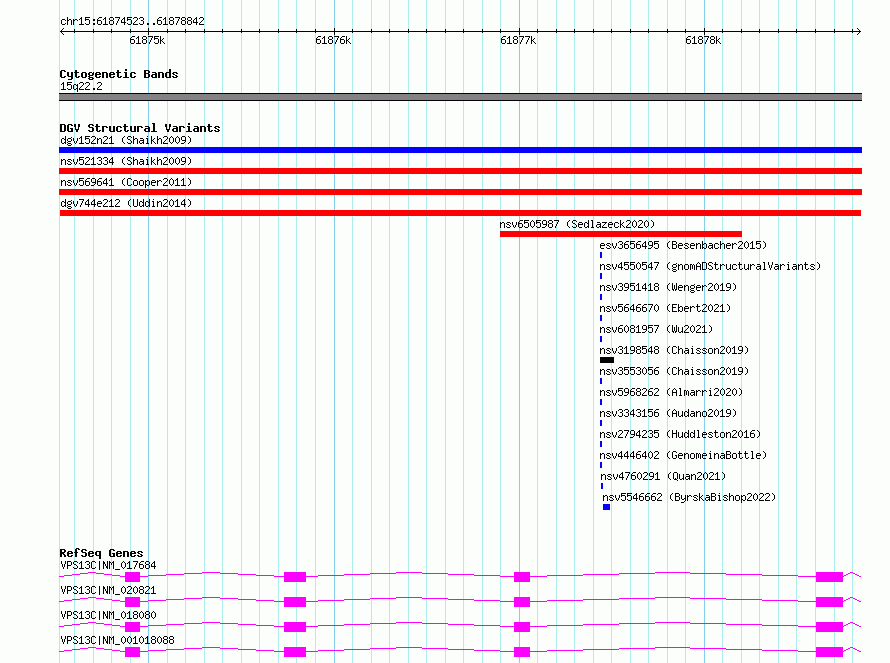Open variant nsv3343156 (Audano2019) label
This screenshot has height=663, width=890.
(x=668, y=413)
